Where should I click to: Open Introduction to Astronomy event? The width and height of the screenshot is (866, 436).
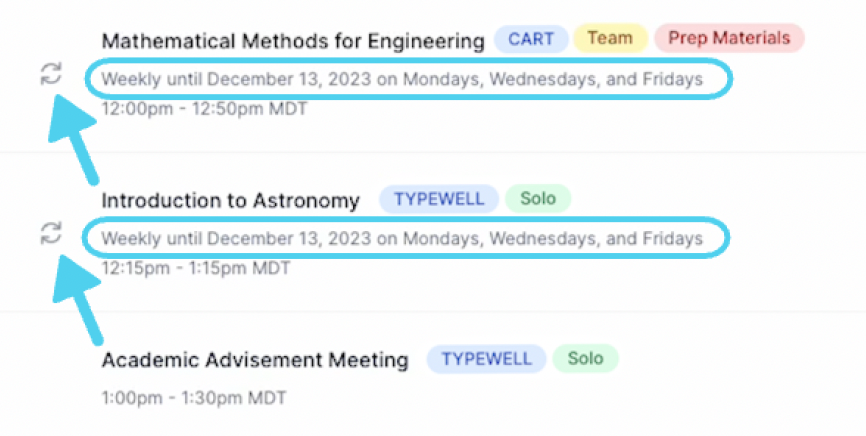pyautogui.click(x=230, y=200)
